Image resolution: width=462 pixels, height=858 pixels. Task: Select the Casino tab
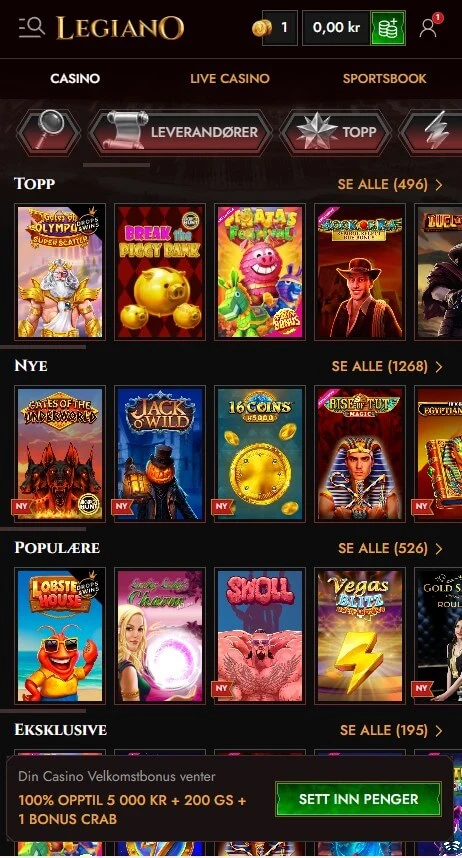[x=75, y=78]
